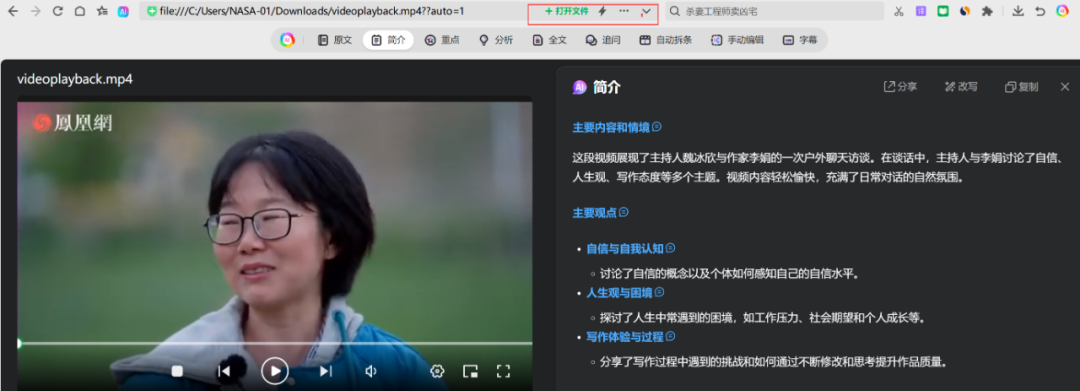
Task: Mute the video using the speaker icon
Action: [x=371, y=372]
